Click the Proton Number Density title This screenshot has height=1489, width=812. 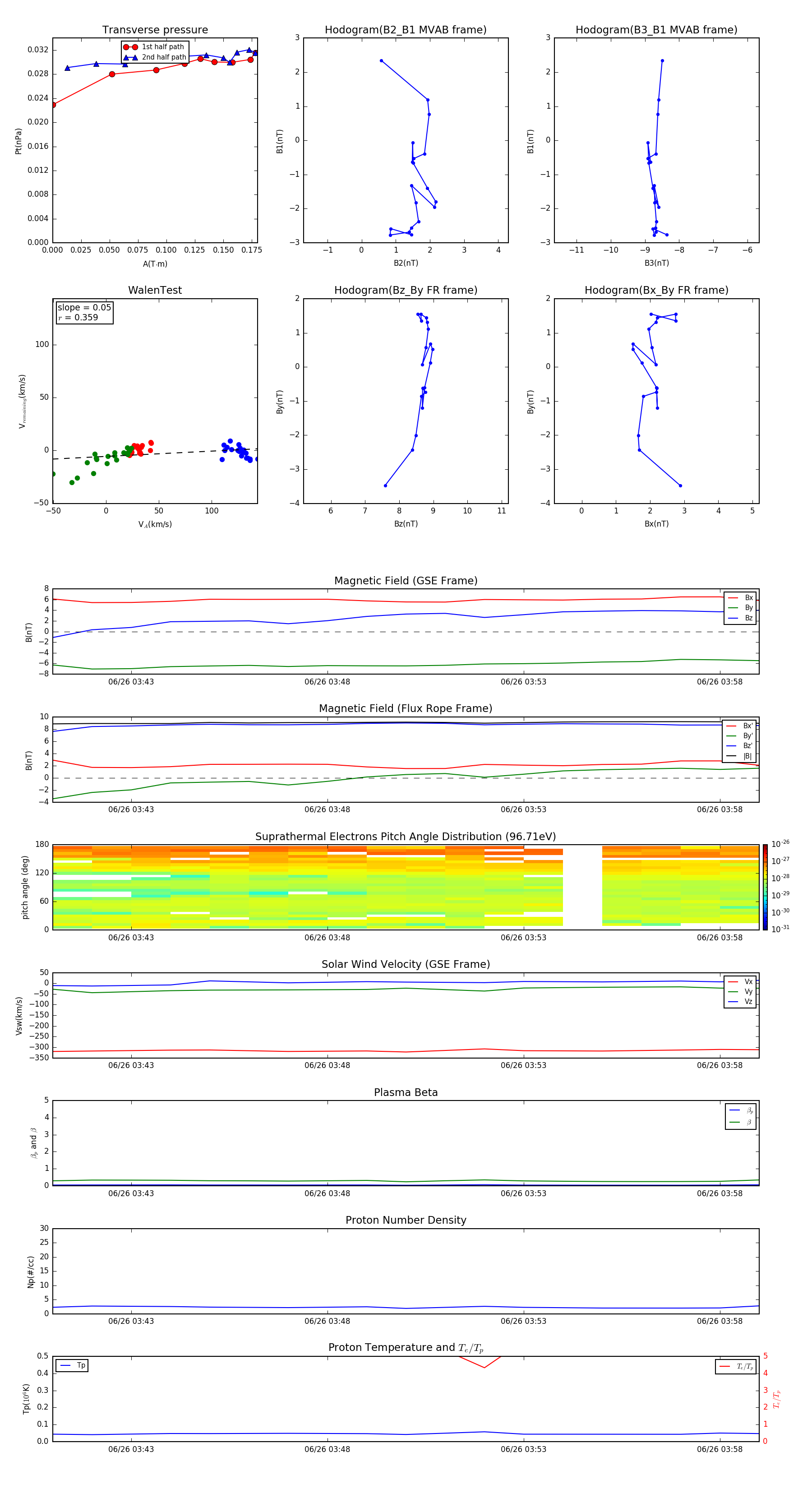pyautogui.click(x=406, y=1220)
